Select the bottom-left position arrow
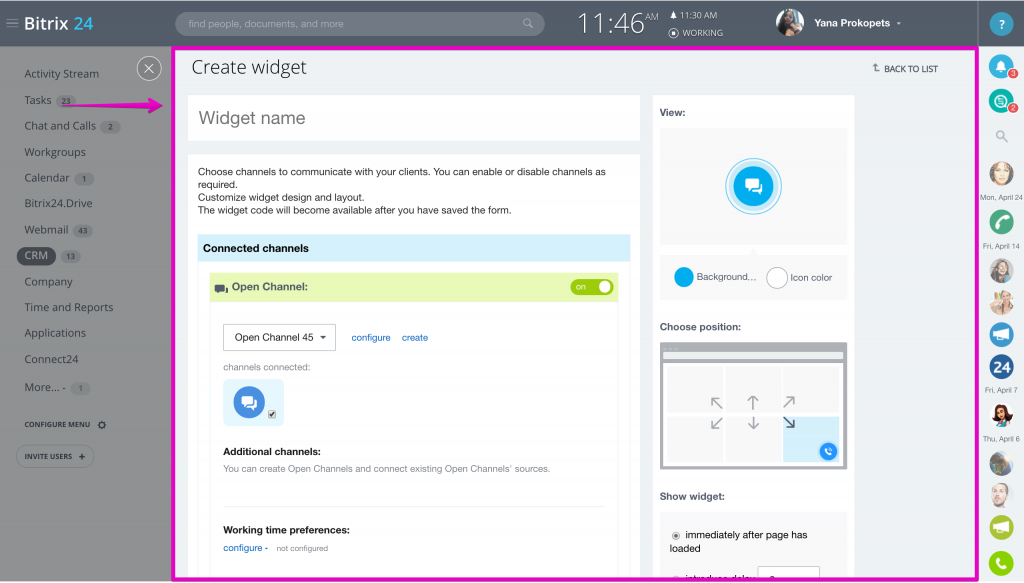Image resolution: width=1024 pixels, height=583 pixels. tap(716, 423)
